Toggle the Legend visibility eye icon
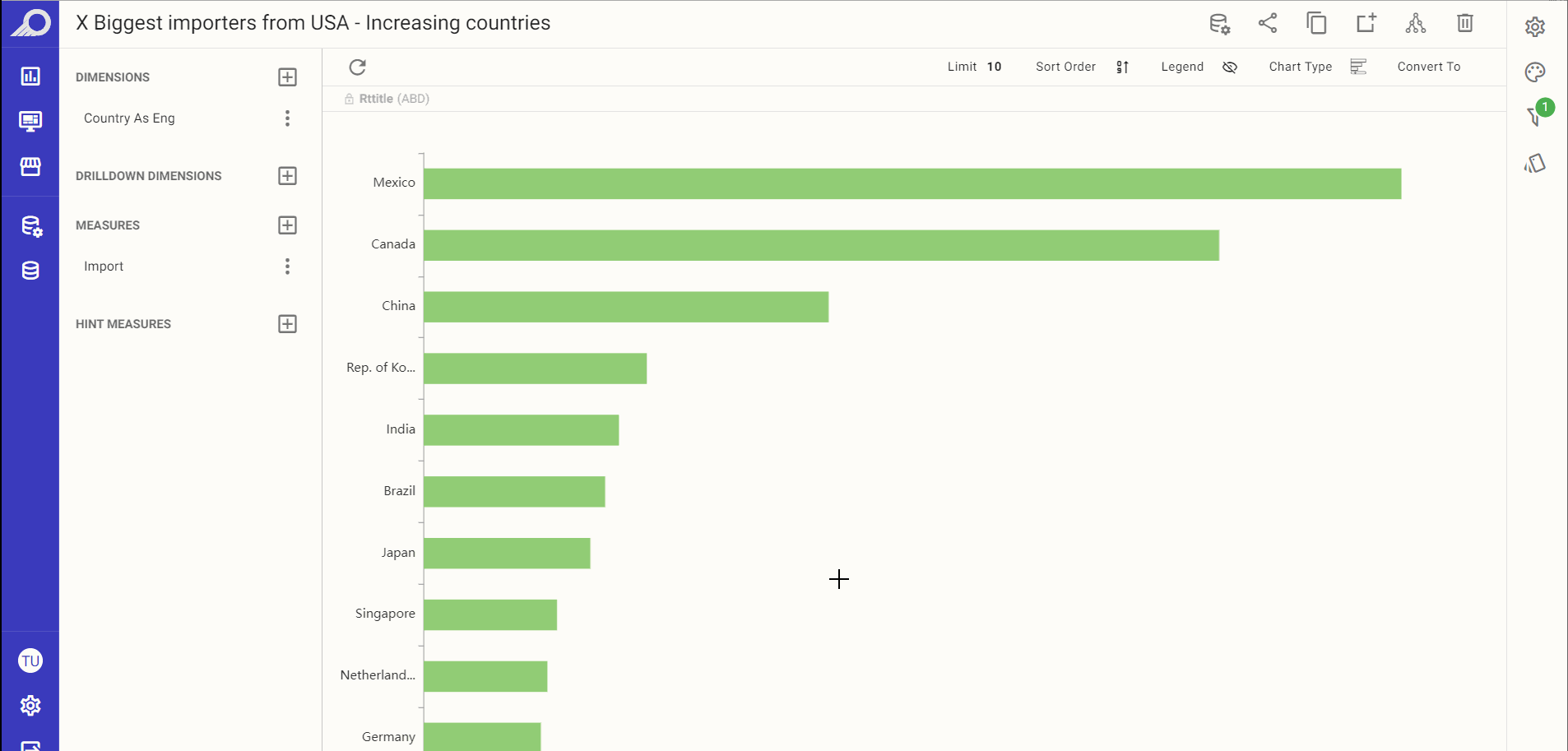The height and width of the screenshot is (751, 1568). (x=1230, y=67)
